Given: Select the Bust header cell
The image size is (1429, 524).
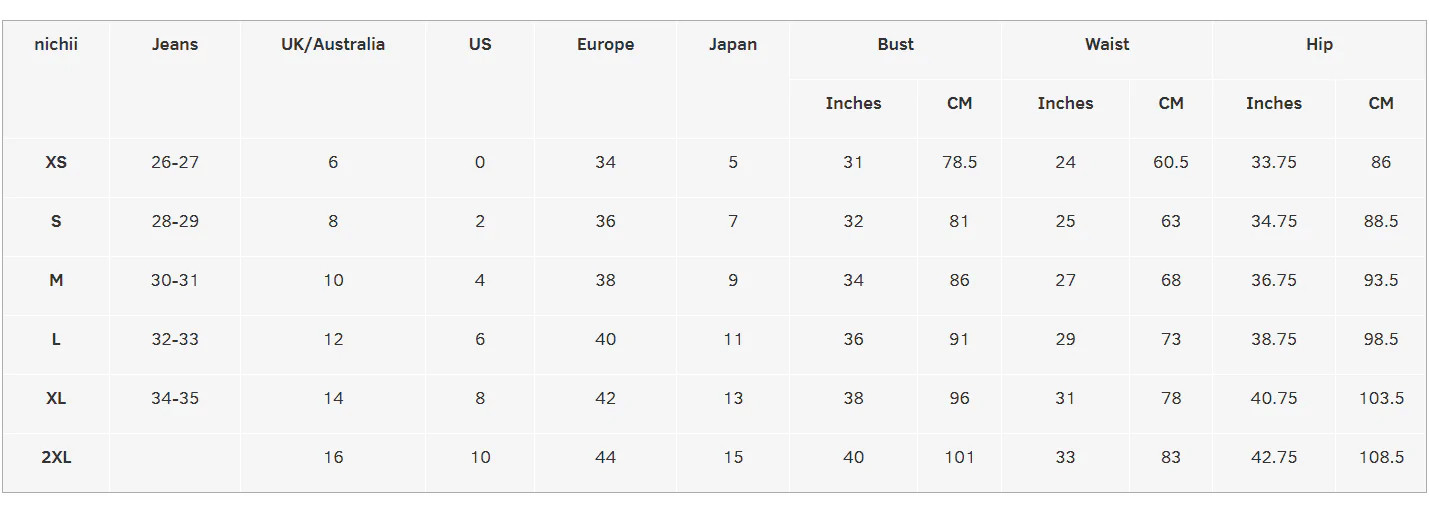Looking at the screenshot, I should (x=896, y=44).
